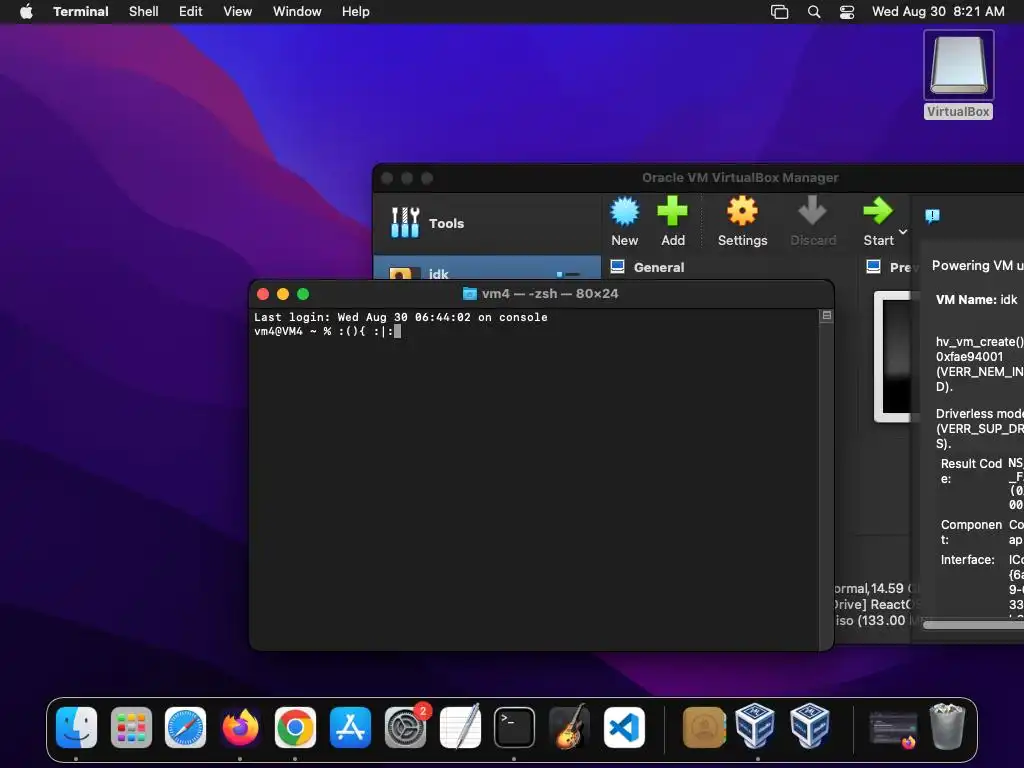
Task: Click Discard in VirtualBox Manager toolbar
Action: point(813,221)
